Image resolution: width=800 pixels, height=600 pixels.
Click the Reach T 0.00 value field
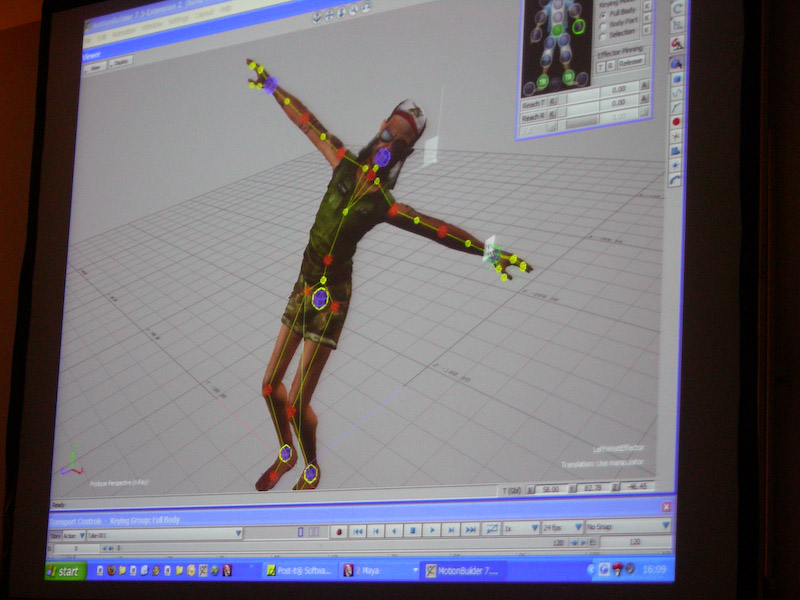618,89
